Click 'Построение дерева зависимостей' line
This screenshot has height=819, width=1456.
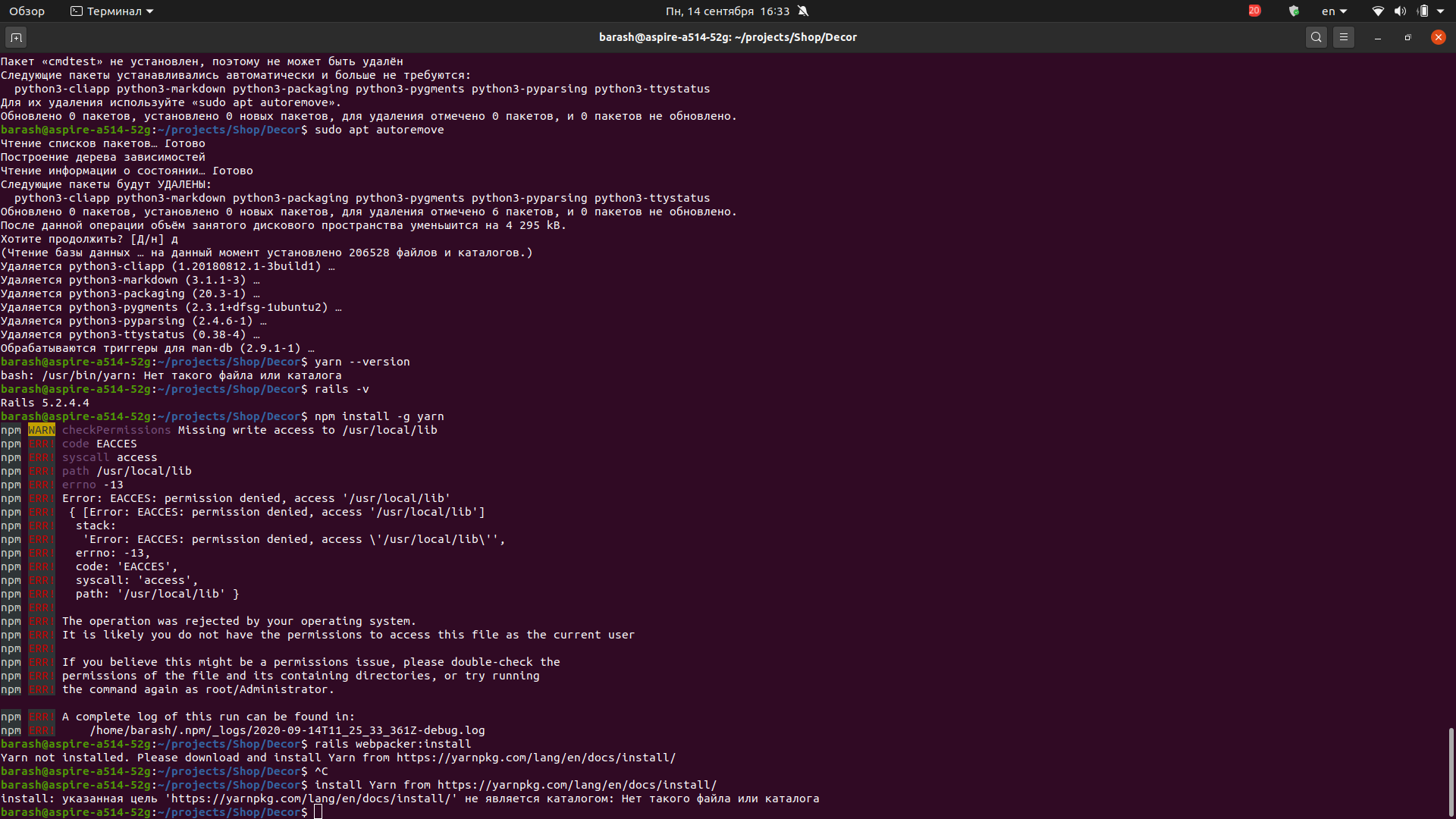point(103,157)
